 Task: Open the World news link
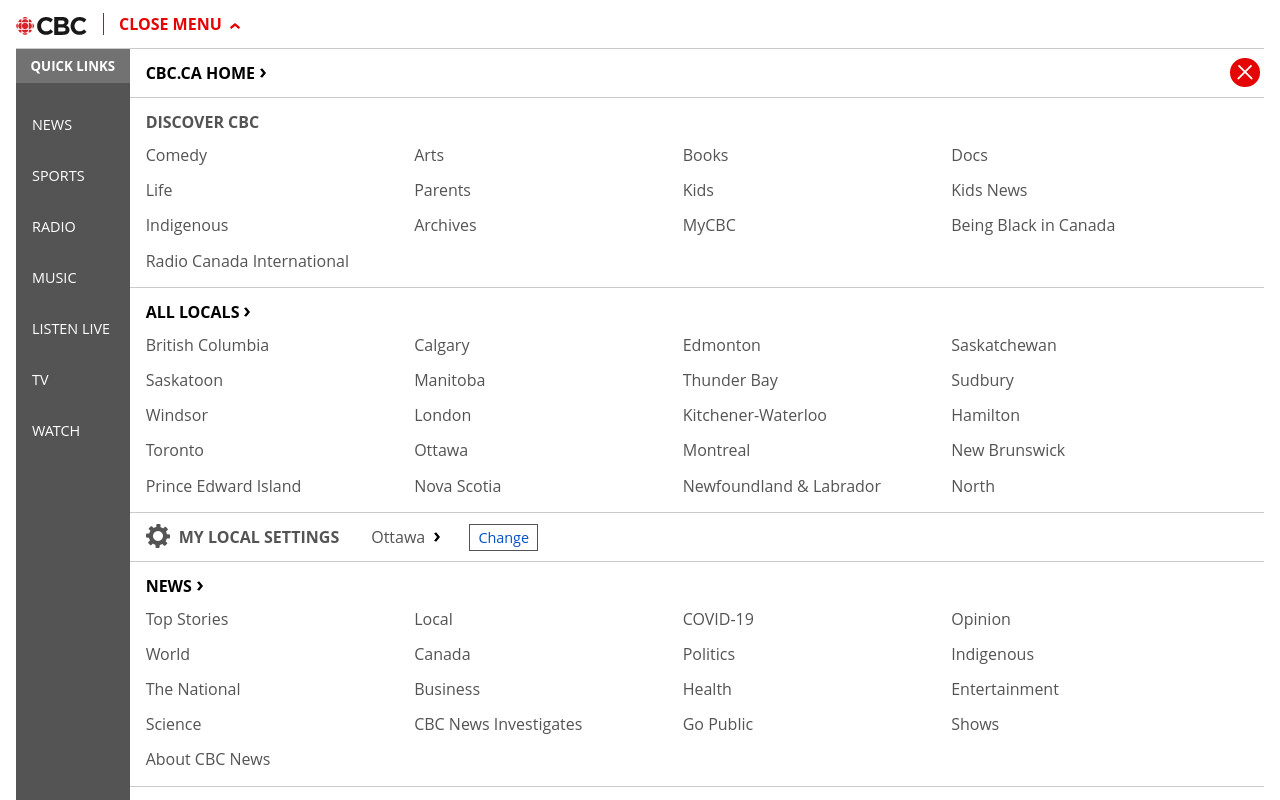(168, 654)
